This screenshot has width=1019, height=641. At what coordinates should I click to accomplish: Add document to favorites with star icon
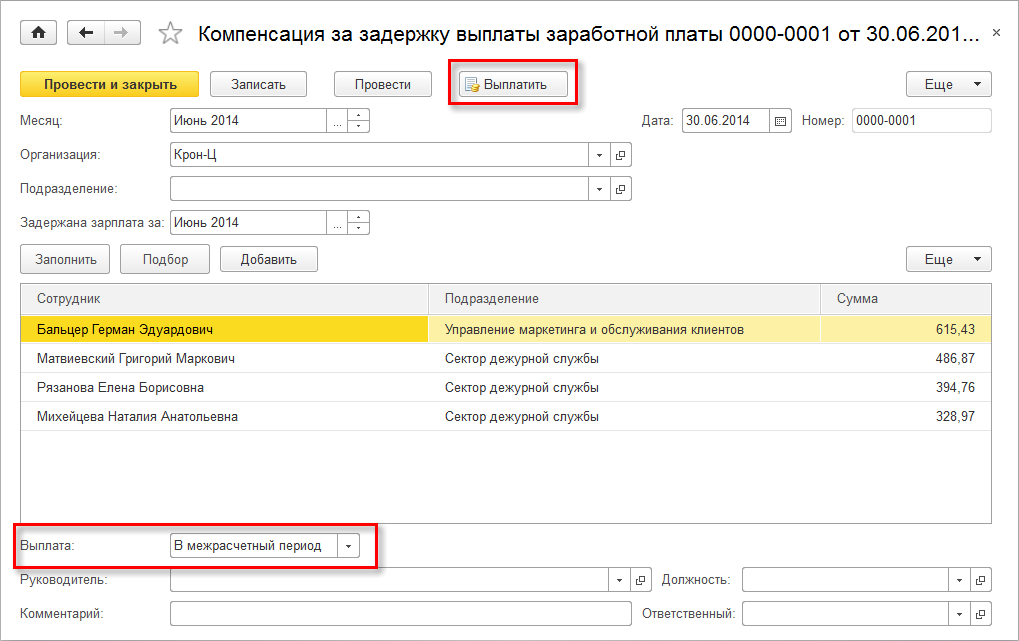point(171,34)
